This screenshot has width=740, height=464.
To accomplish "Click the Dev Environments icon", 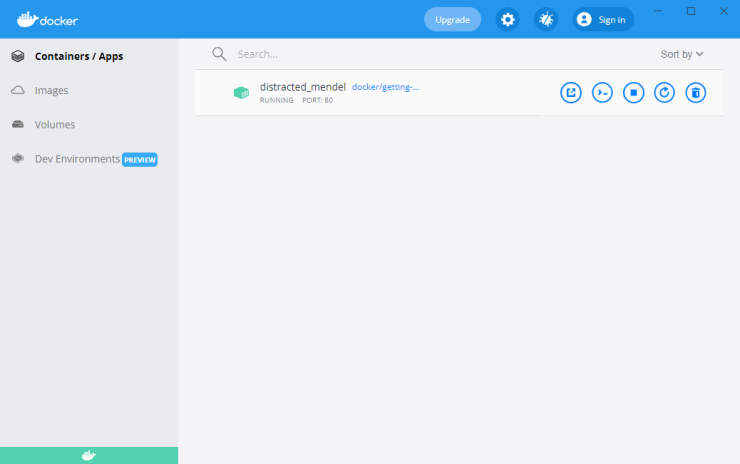I will [18, 159].
